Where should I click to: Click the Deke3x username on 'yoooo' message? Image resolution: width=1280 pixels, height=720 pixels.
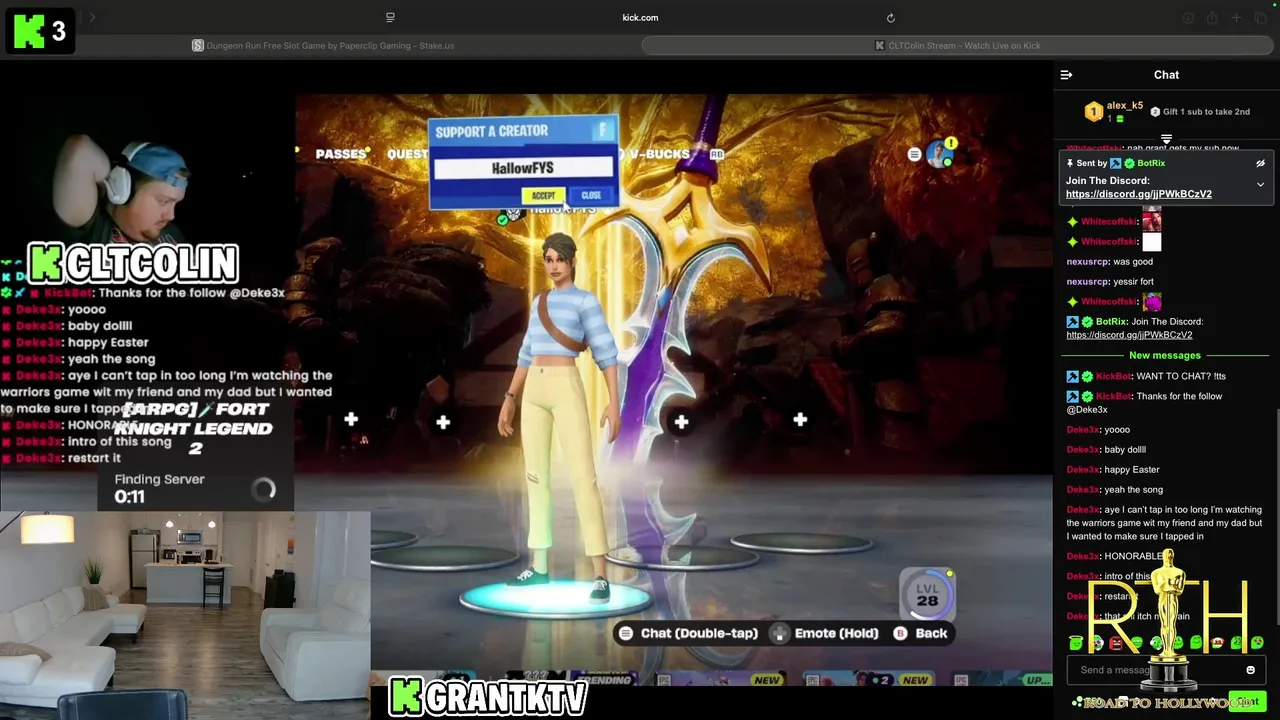[1083, 430]
